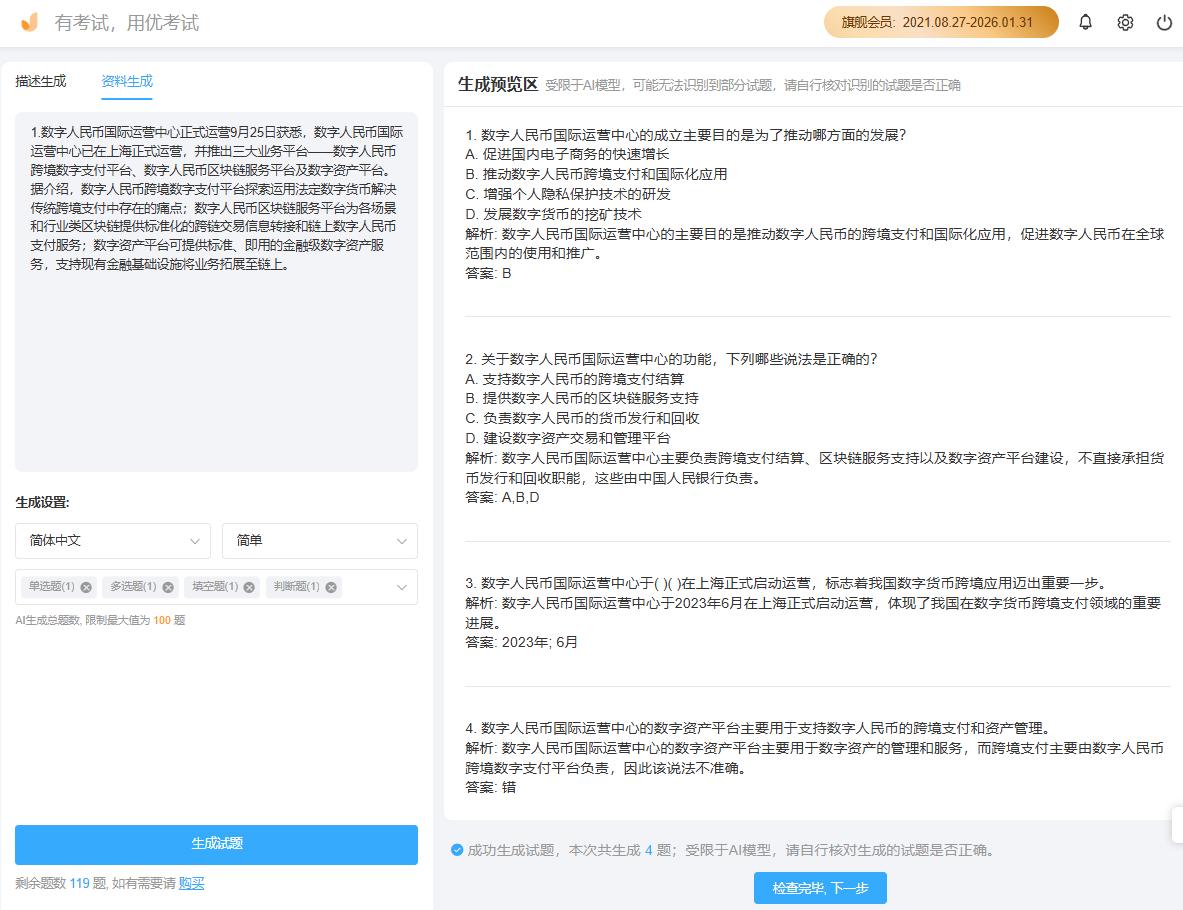Select the 资料生成 tab

point(127,82)
